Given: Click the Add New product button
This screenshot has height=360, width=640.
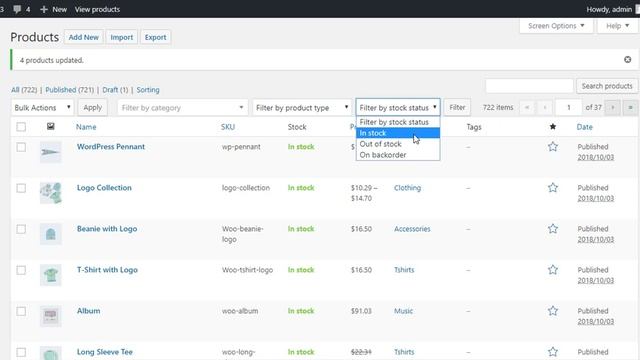Looking at the screenshot, I should pyautogui.click(x=84, y=37).
